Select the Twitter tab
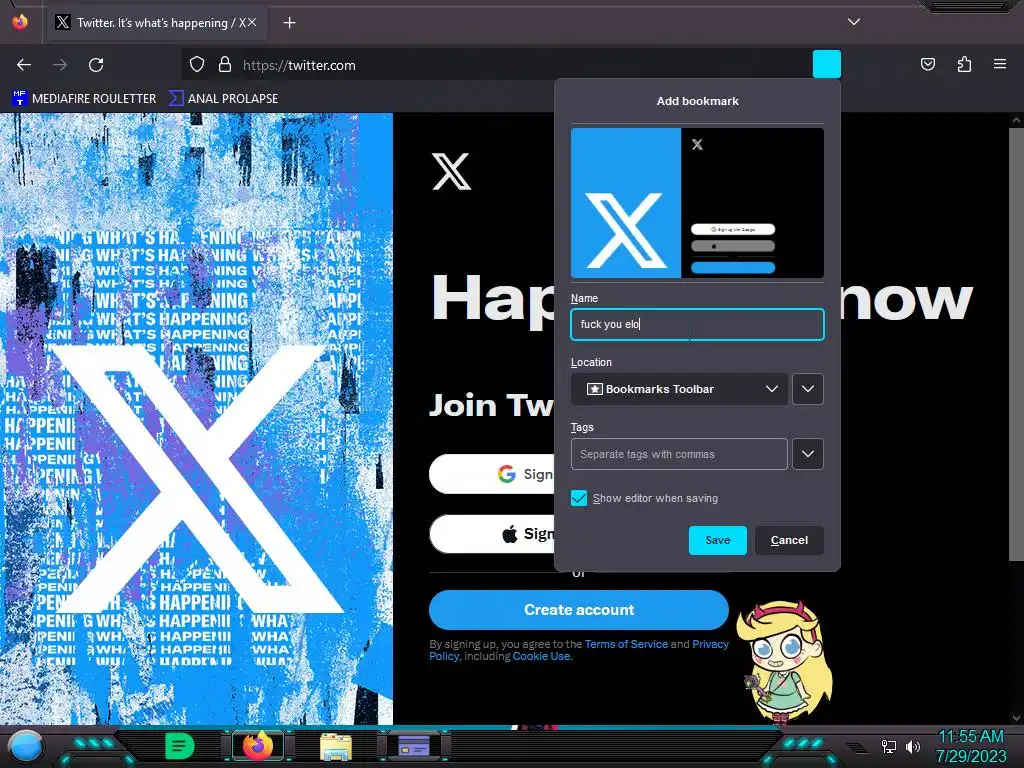The height and width of the screenshot is (768, 1024). (x=159, y=23)
